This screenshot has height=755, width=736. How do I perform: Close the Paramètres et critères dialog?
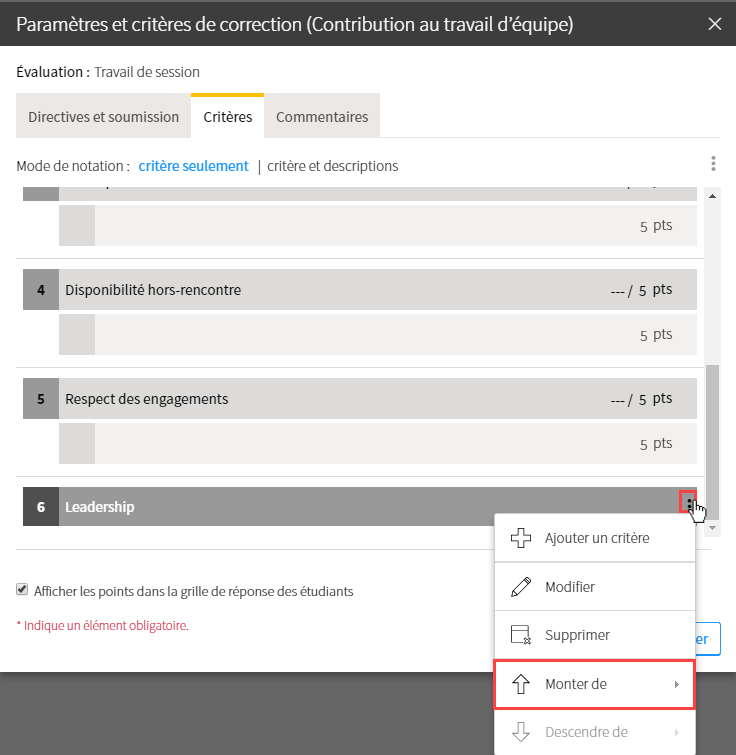[715, 24]
